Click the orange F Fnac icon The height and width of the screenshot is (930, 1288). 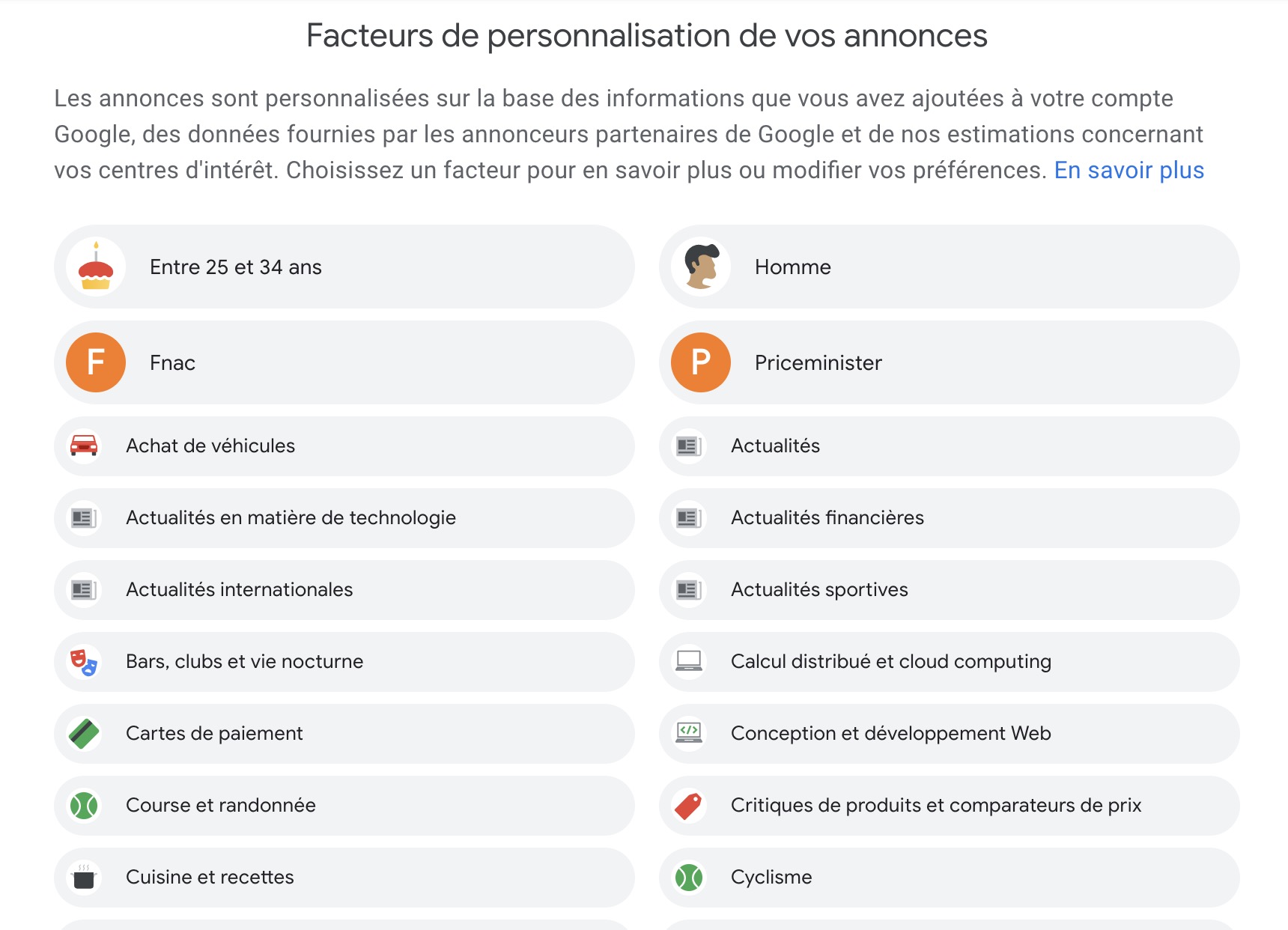[96, 363]
